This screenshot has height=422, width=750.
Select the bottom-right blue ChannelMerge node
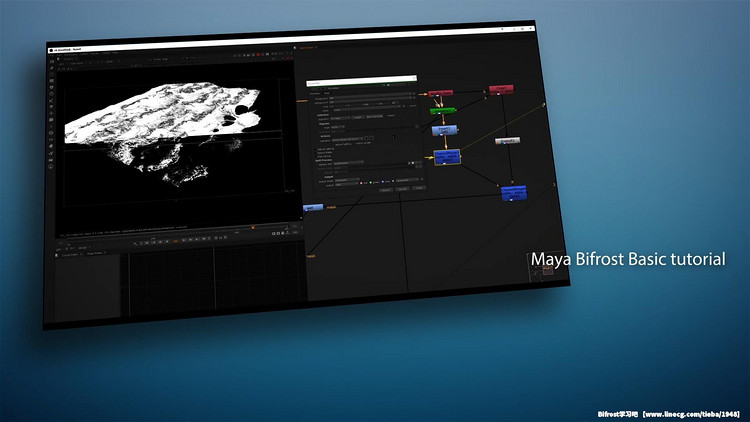[514, 193]
